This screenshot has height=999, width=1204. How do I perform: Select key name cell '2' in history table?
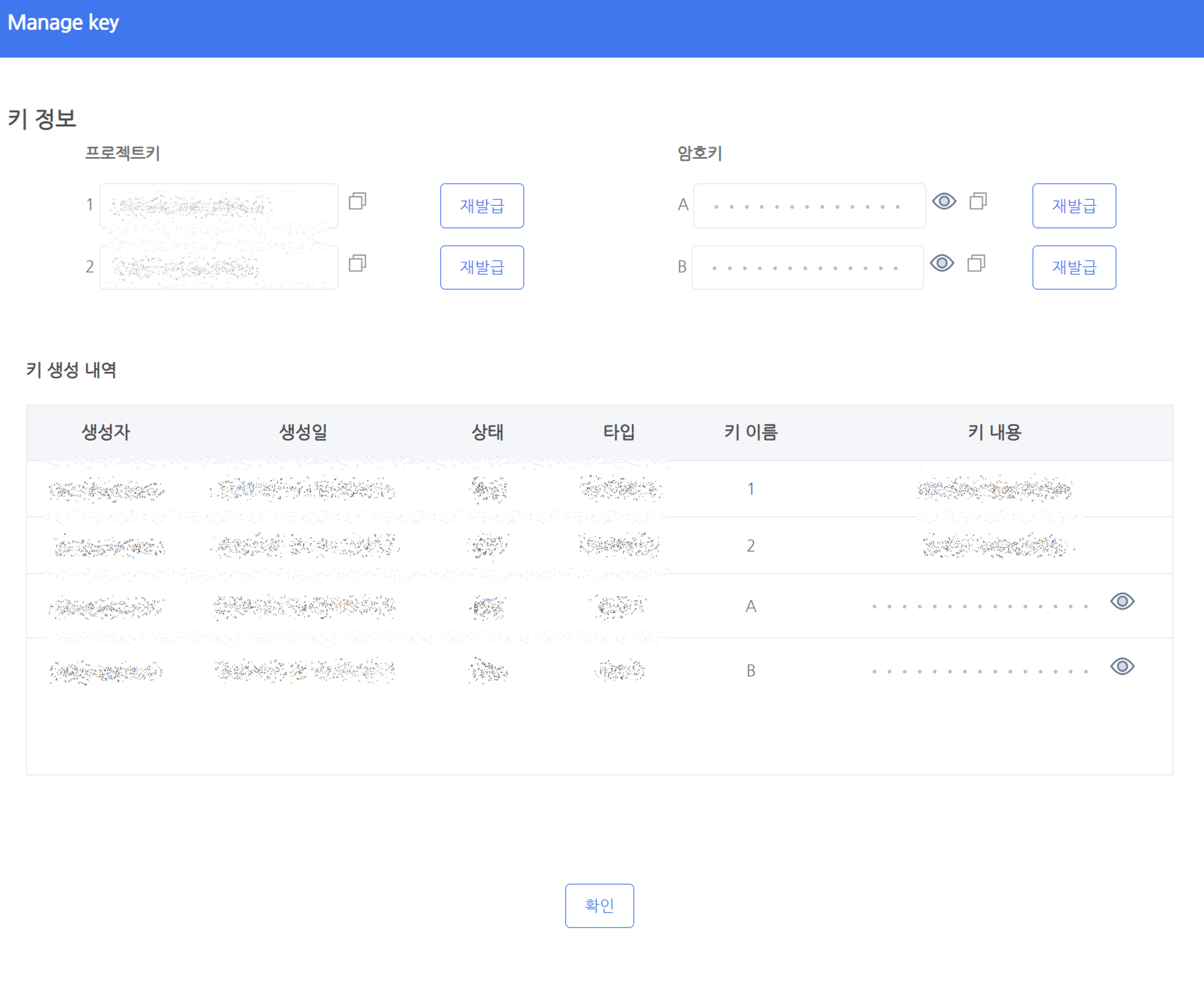(751, 546)
